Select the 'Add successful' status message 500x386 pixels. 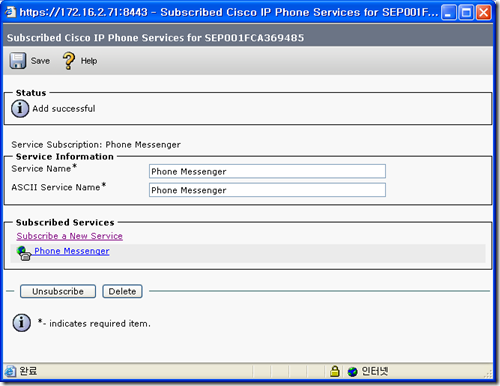point(64,109)
